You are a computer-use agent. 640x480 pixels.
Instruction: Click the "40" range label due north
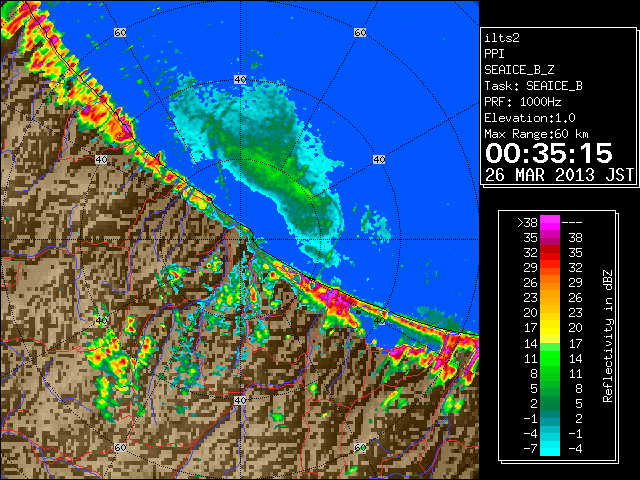click(240, 80)
